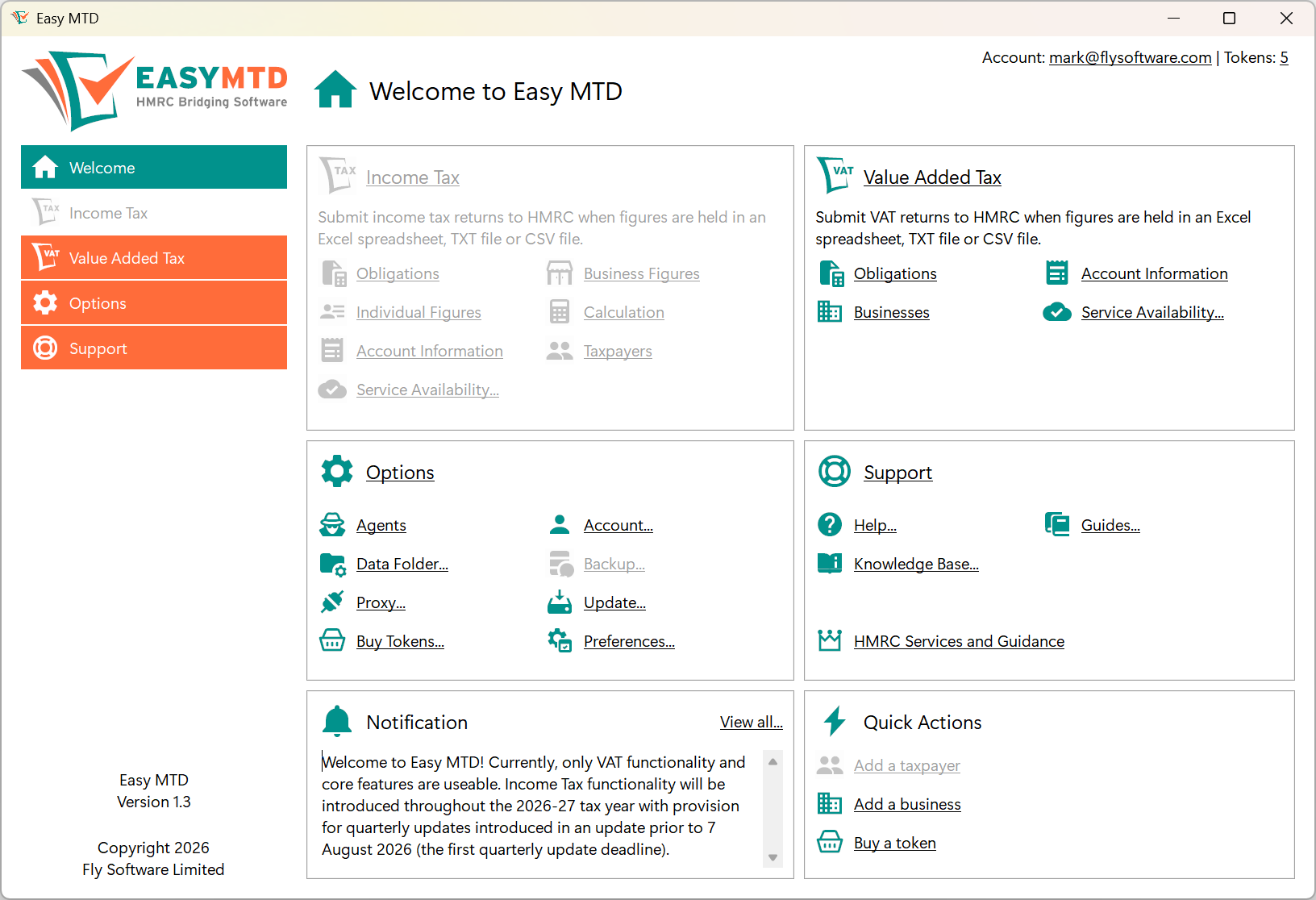Select Income Tax in the sidebar
Screen dimensions: 1316x900
pyautogui.click(x=154, y=212)
